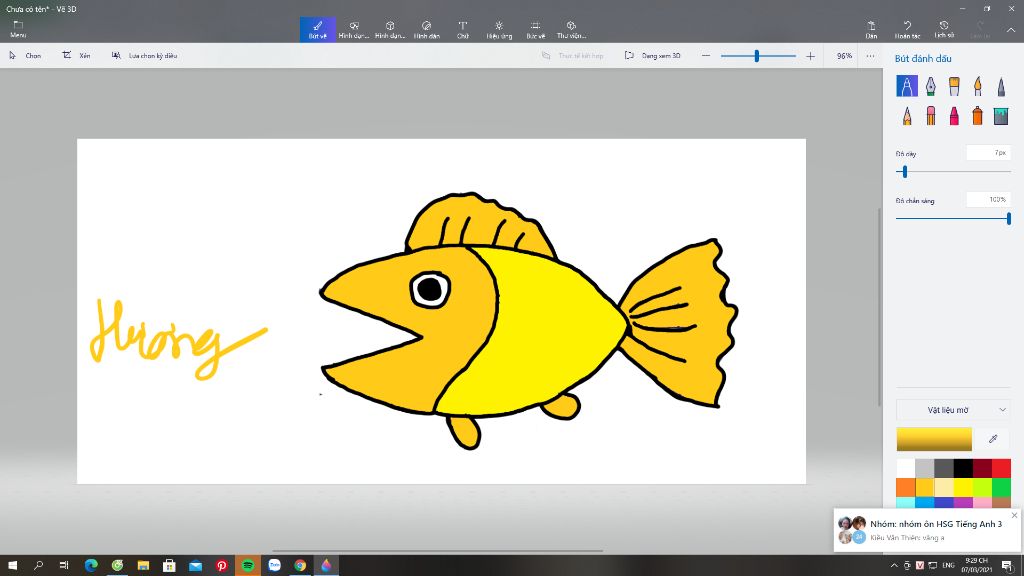The height and width of the screenshot is (576, 1024).
Task: Choose the green color swatch
Action: [1001, 487]
